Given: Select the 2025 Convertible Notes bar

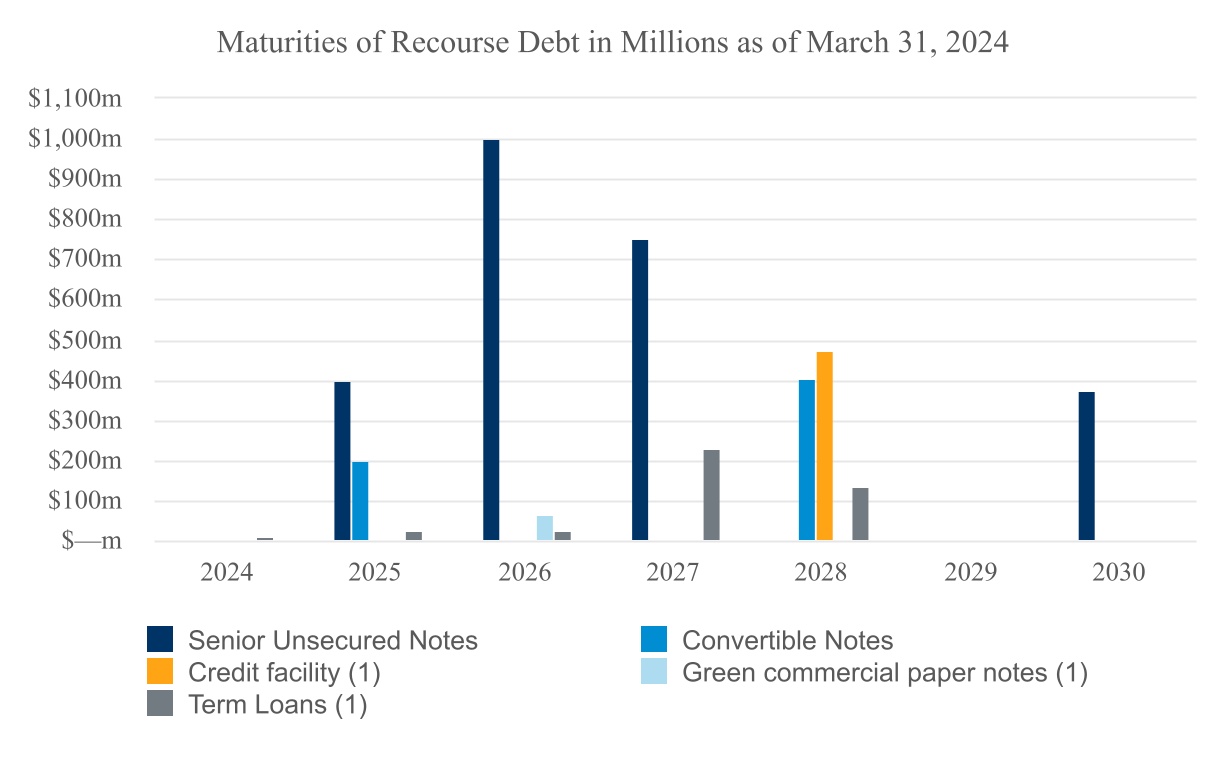Looking at the screenshot, I should pos(360,501).
